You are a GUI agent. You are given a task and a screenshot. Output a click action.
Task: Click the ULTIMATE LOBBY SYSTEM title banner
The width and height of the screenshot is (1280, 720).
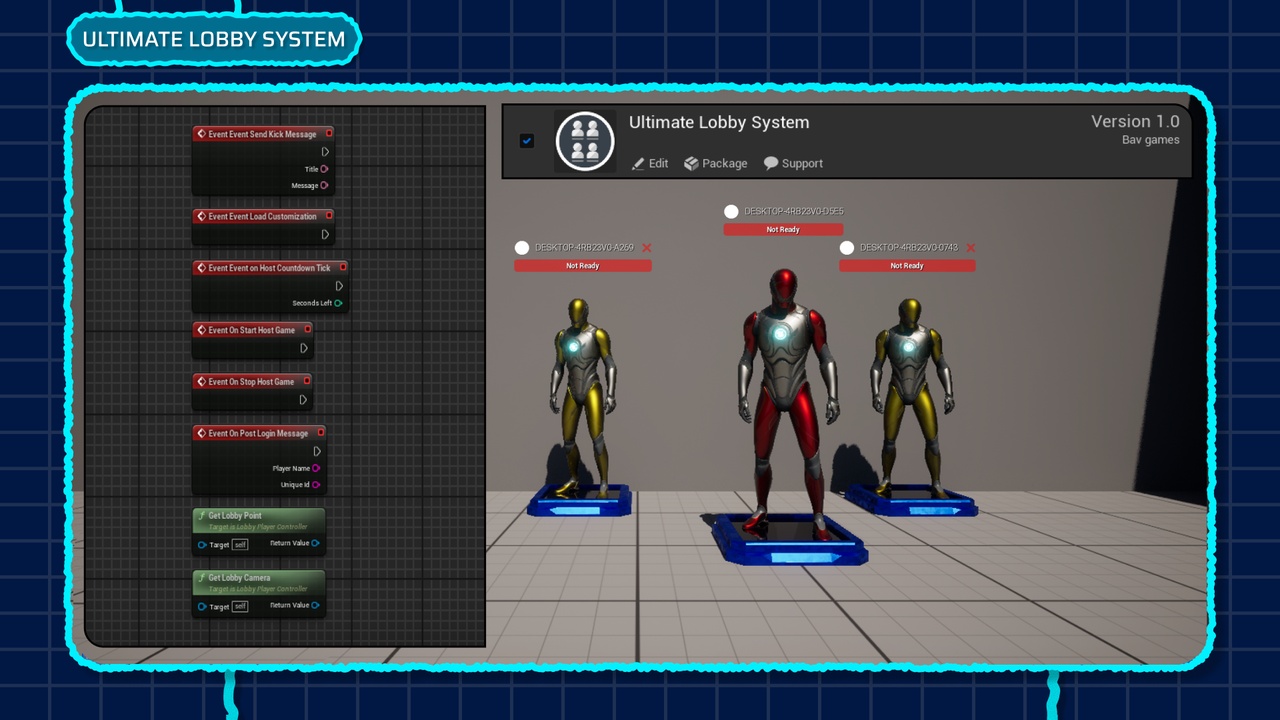[214, 39]
